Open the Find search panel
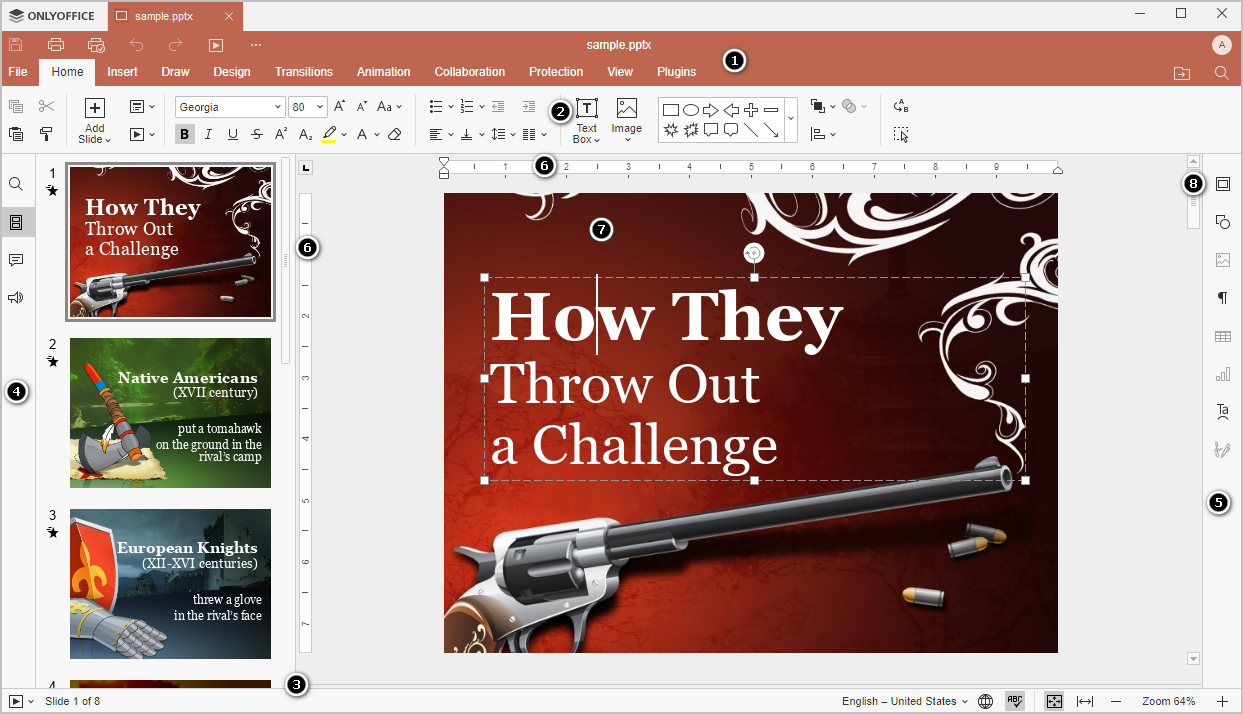1243x714 pixels. pyautogui.click(x=16, y=184)
